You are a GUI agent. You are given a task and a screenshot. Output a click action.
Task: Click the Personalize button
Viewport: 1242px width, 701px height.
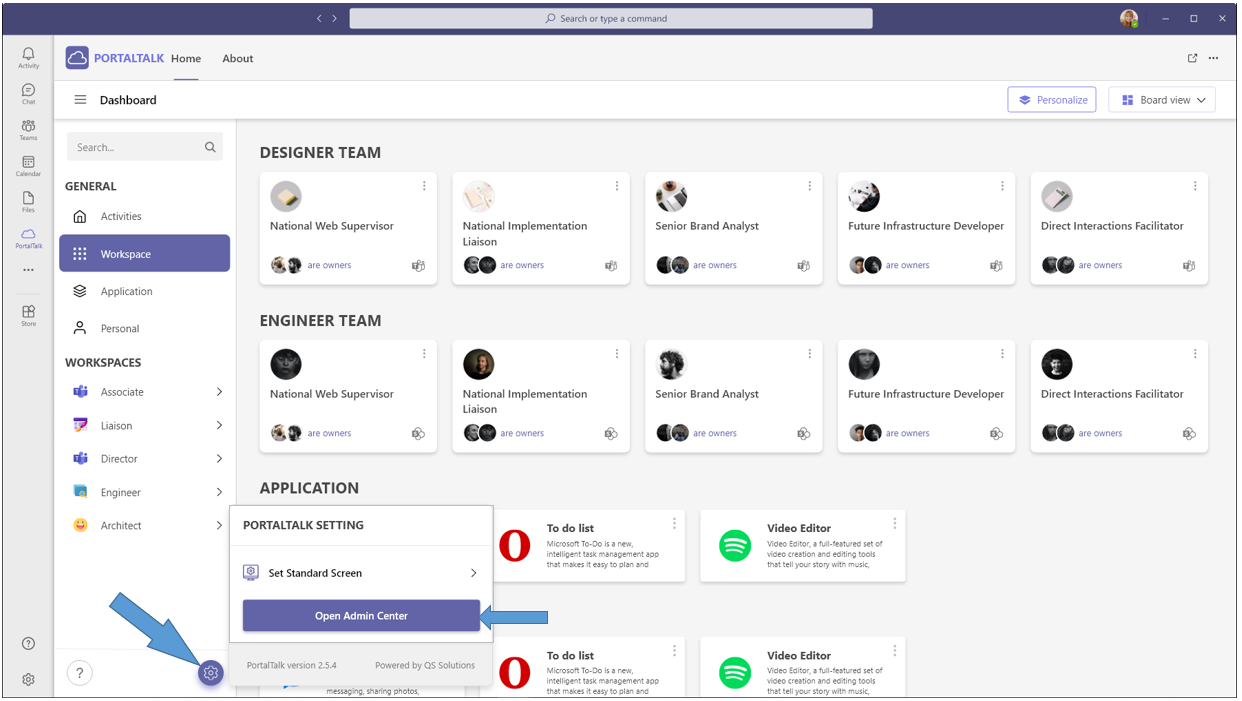click(1051, 100)
